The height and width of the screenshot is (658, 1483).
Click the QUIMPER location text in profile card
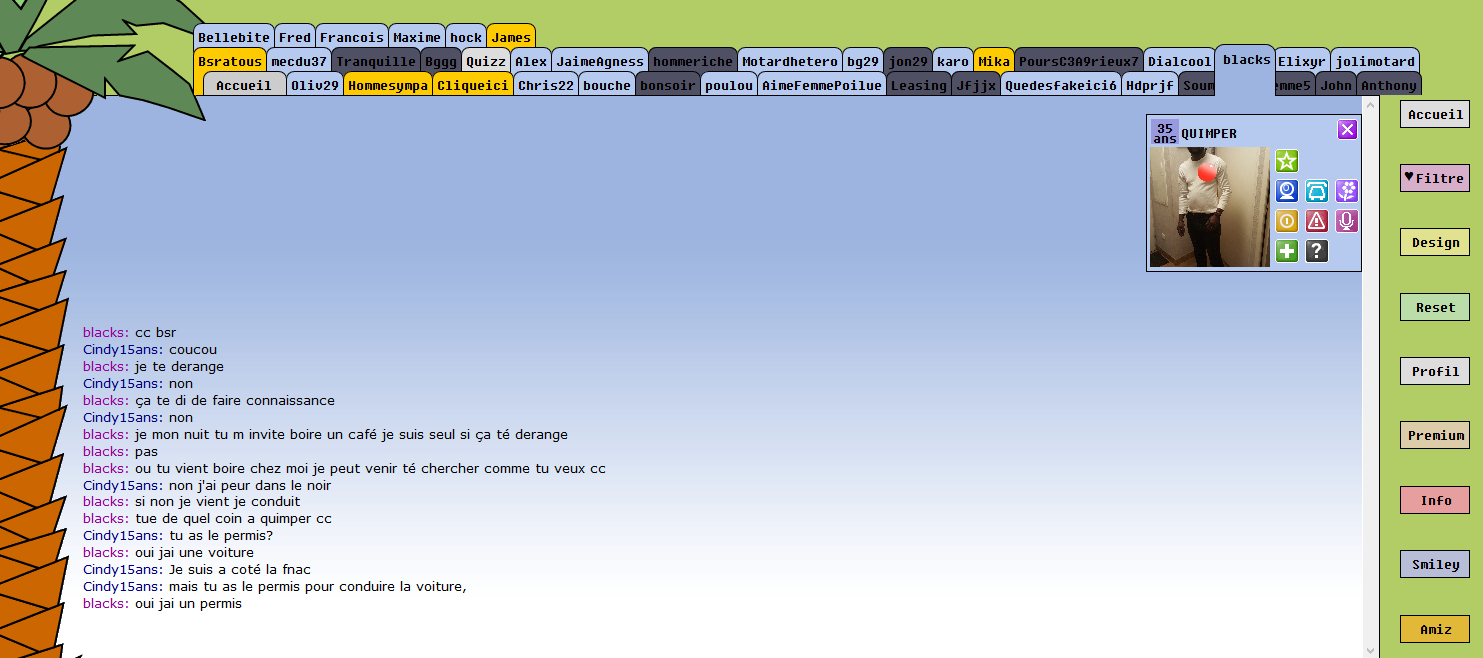click(1209, 133)
